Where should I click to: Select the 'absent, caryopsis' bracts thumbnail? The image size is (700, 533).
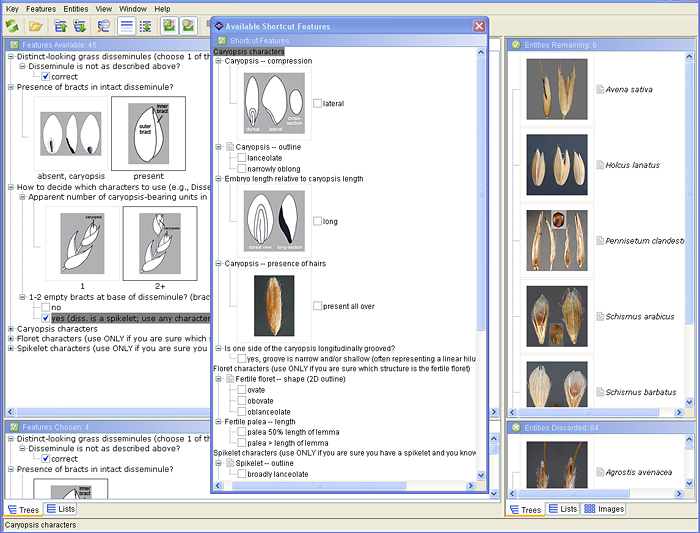(x=71, y=133)
